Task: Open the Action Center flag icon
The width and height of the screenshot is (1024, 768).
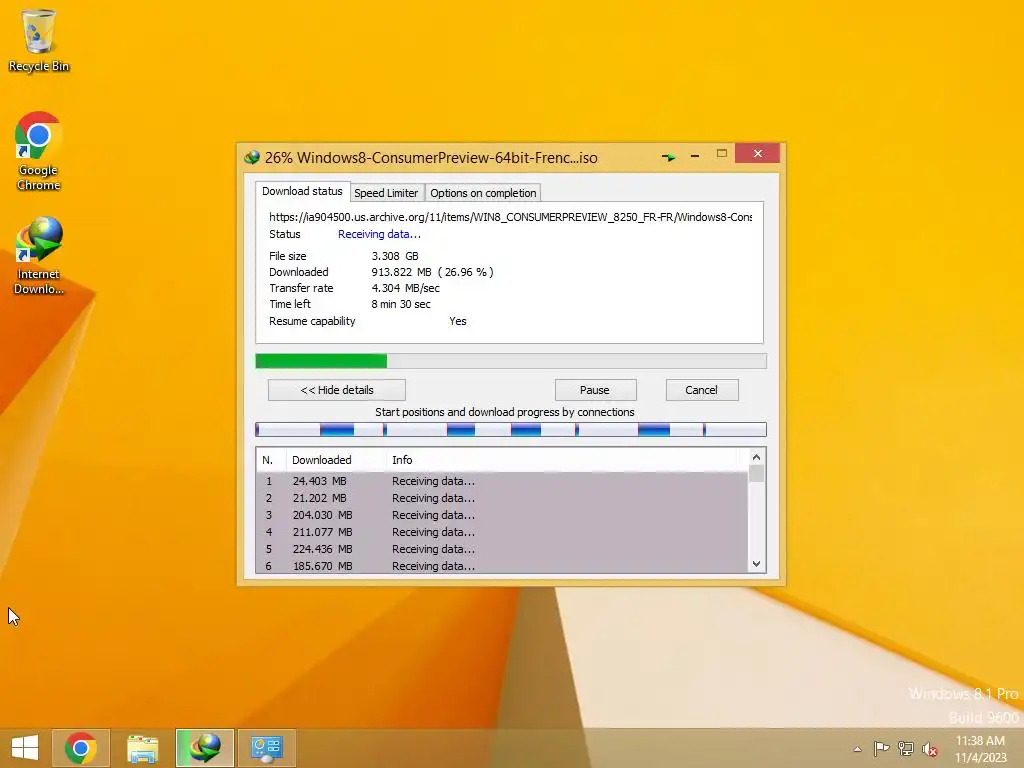Action: 882,748
